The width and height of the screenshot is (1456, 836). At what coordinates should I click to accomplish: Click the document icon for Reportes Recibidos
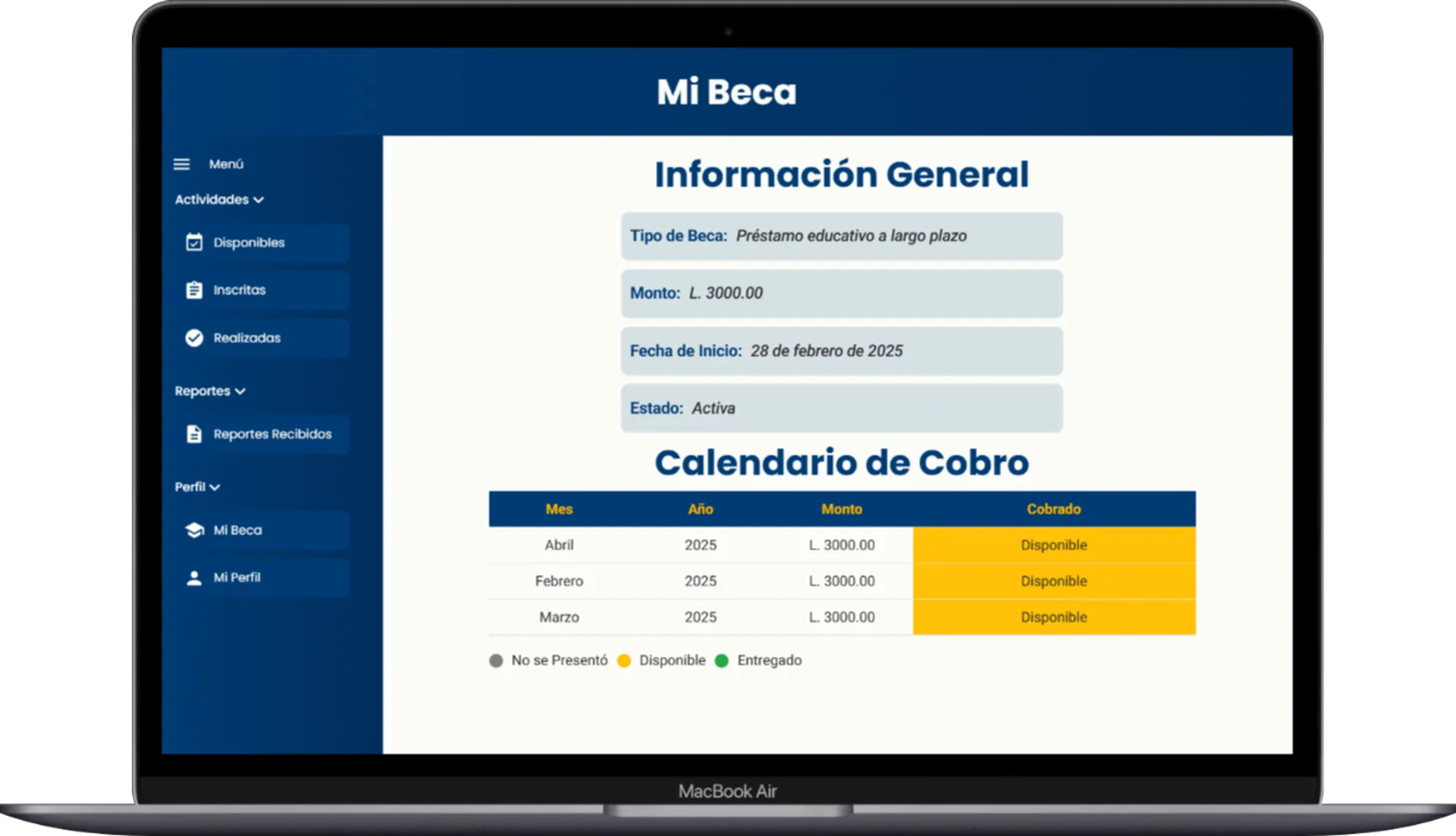click(x=194, y=434)
